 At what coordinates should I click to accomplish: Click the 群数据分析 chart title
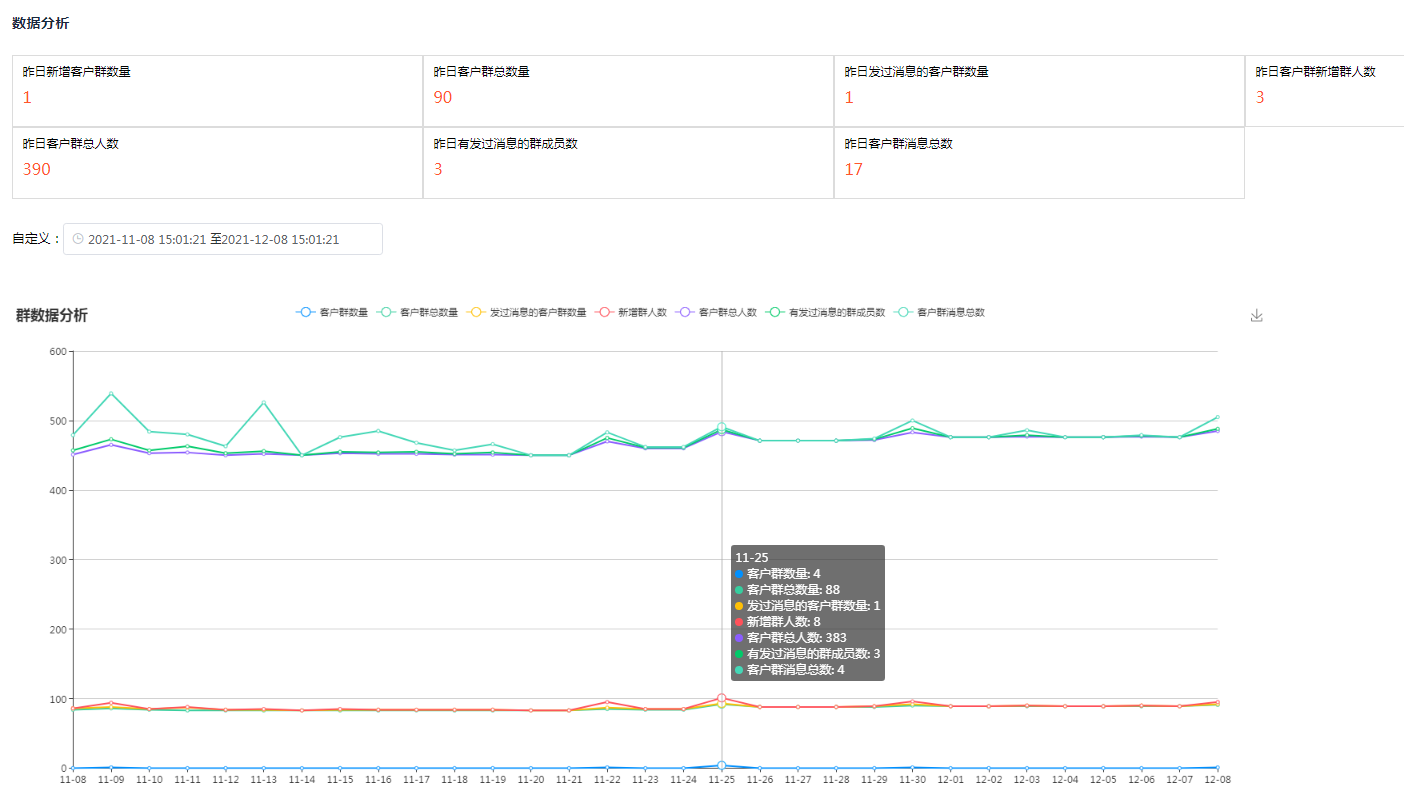[x=52, y=315]
